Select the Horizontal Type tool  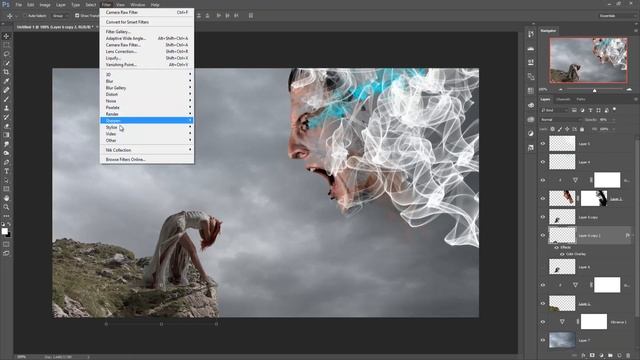click(6, 171)
